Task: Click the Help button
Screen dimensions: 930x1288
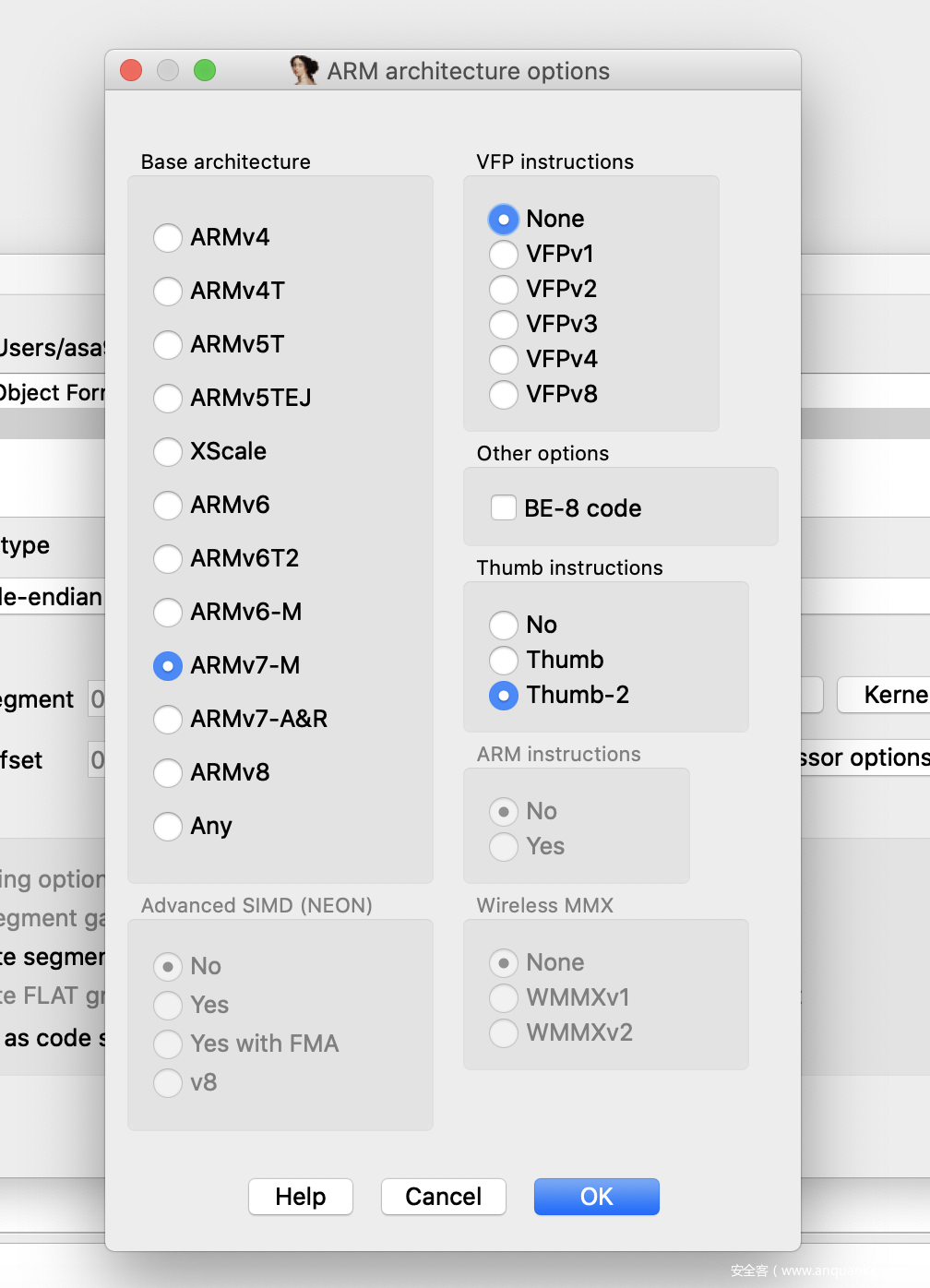Action: (x=301, y=1197)
